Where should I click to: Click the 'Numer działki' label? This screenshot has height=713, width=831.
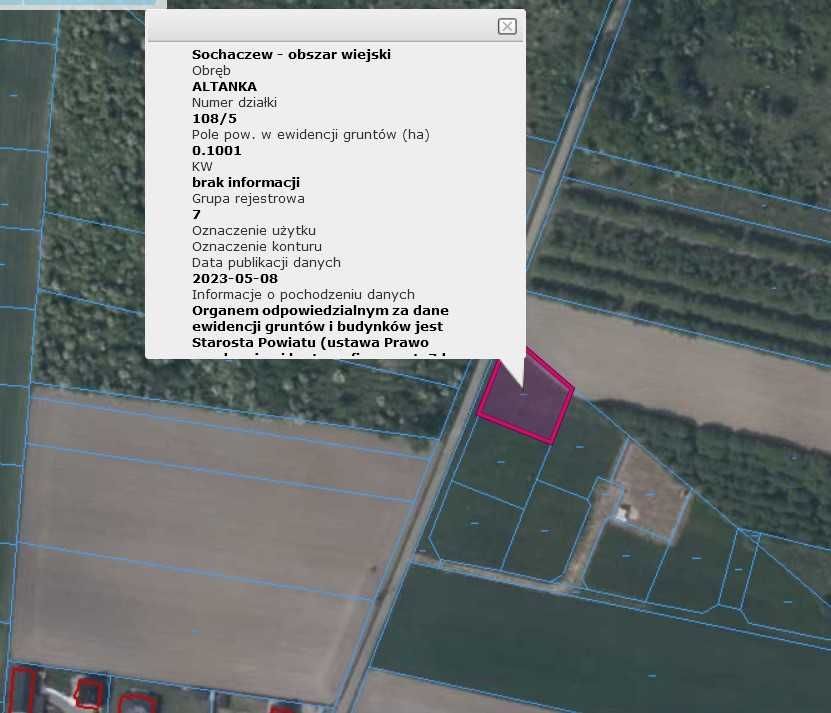pos(234,102)
